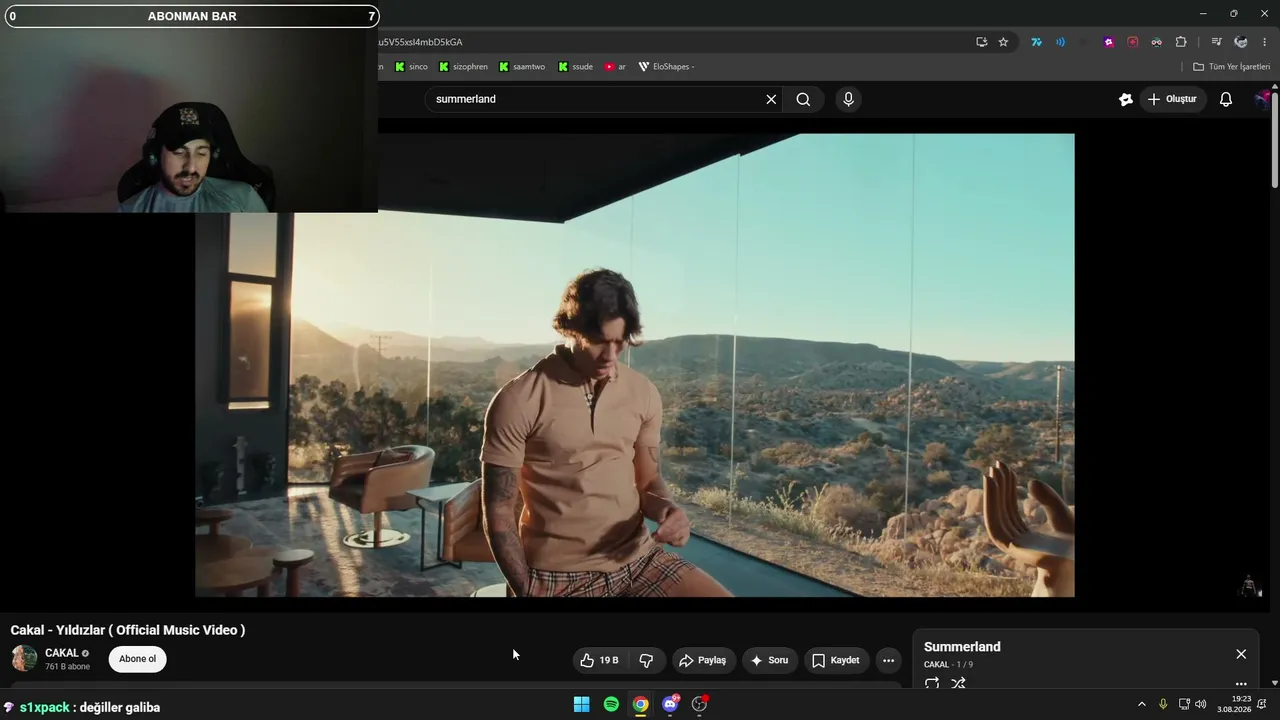The image size is (1280, 720).
Task: Dislike the Yıldızlar video
Action: click(646, 660)
